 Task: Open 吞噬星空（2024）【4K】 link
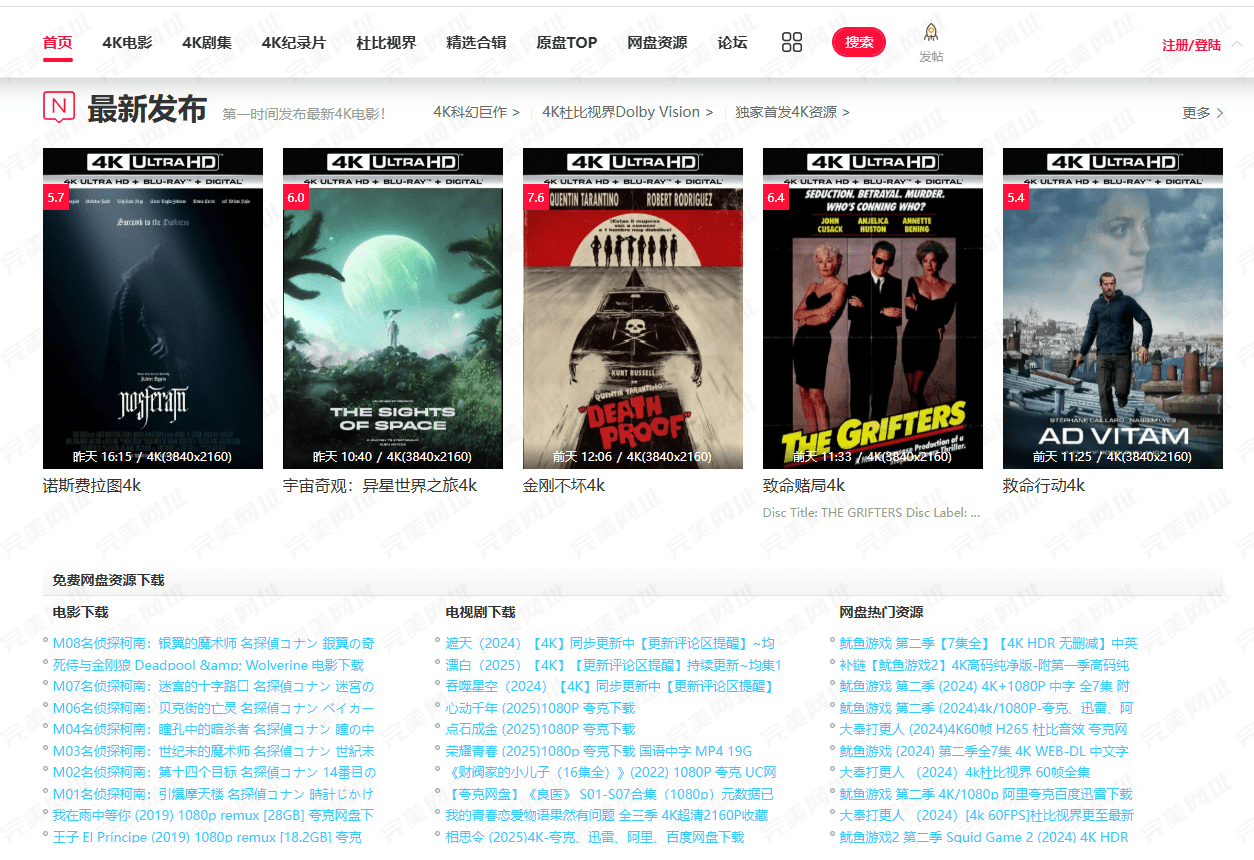click(610, 686)
